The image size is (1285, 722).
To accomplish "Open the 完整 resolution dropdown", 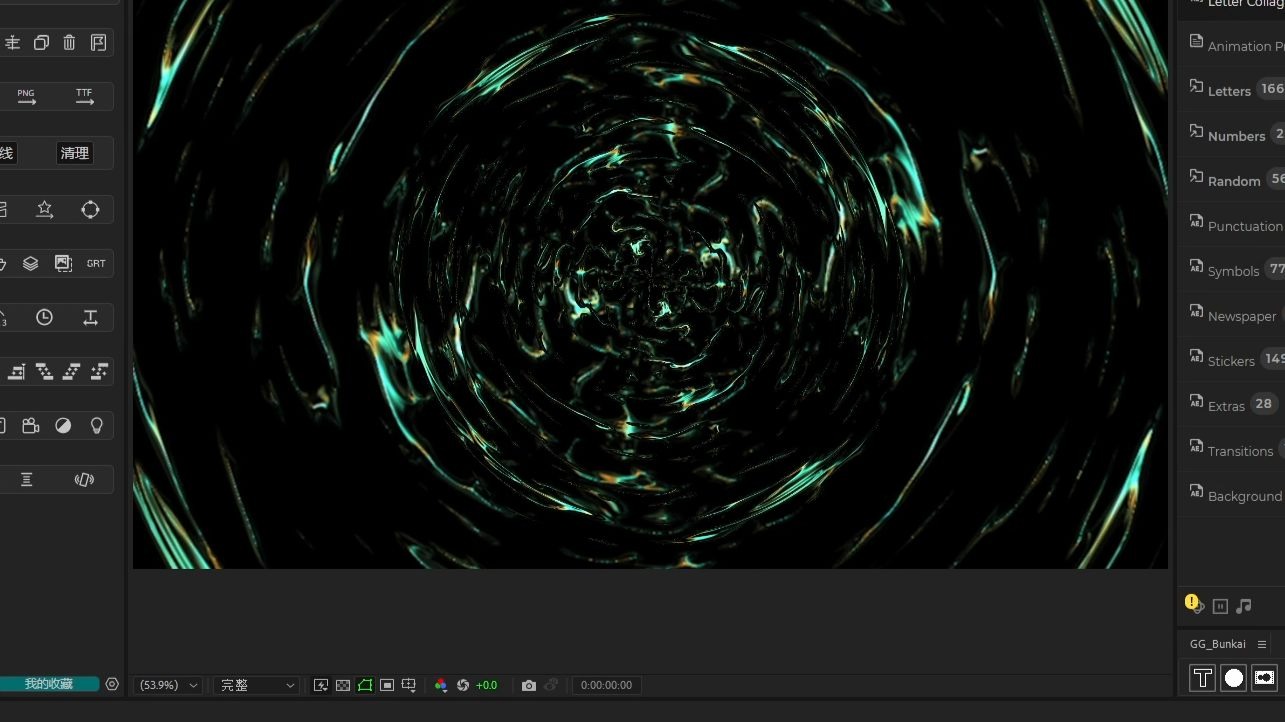I will 257,685.
